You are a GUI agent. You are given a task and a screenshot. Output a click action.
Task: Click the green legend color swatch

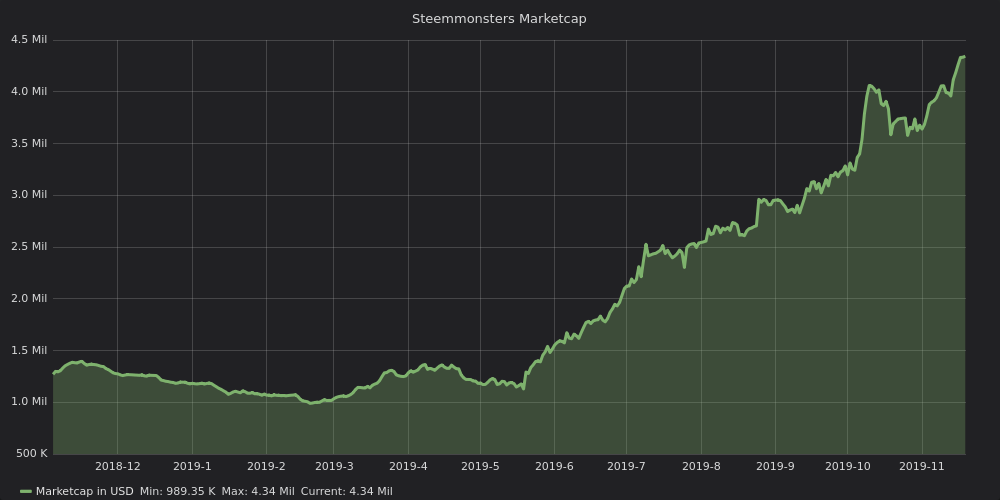point(26,492)
